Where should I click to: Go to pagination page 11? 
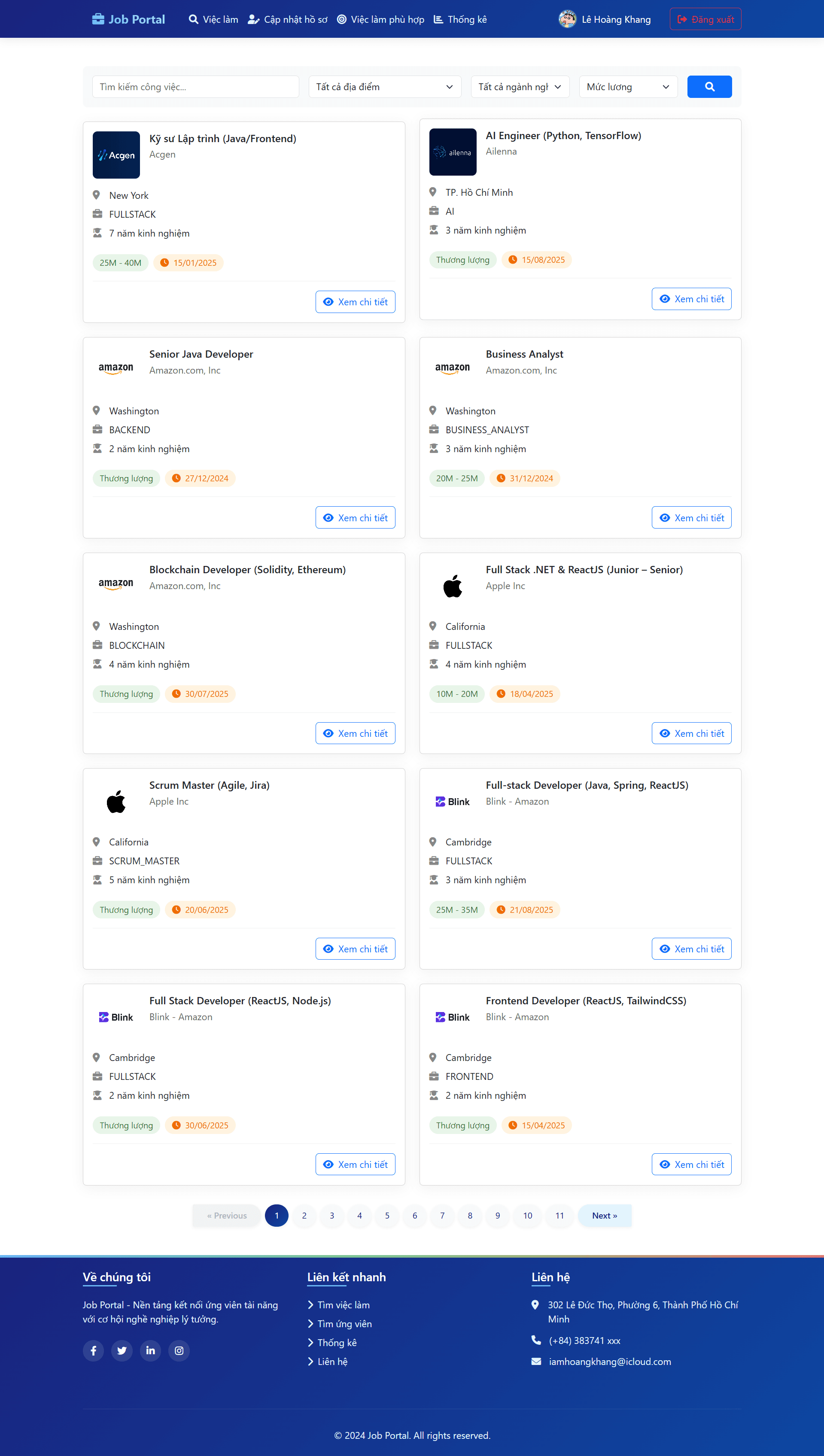[559, 1215]
